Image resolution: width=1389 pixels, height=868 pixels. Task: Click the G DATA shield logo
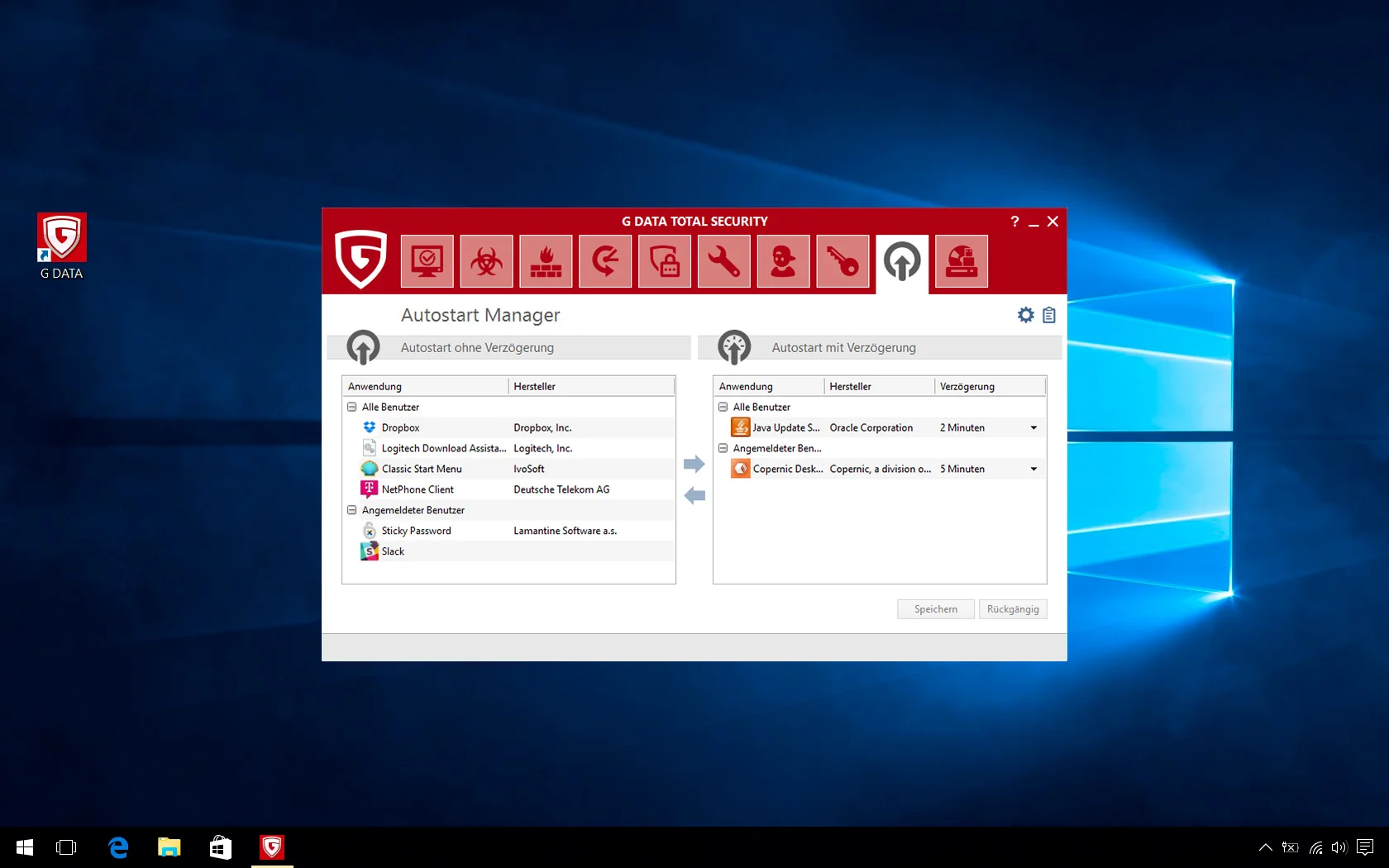[360, 259]
